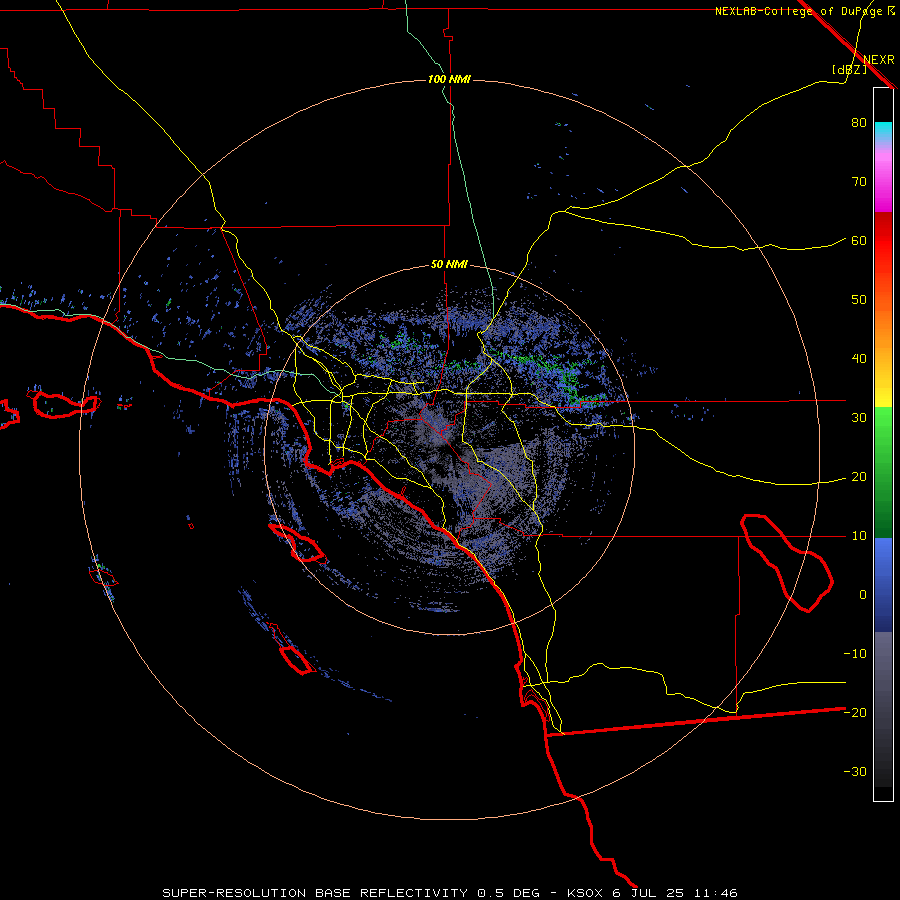This screenshot has height=900, width=900.
Task: Click the magenta segment of the color bar
Action: coord(883,184)
